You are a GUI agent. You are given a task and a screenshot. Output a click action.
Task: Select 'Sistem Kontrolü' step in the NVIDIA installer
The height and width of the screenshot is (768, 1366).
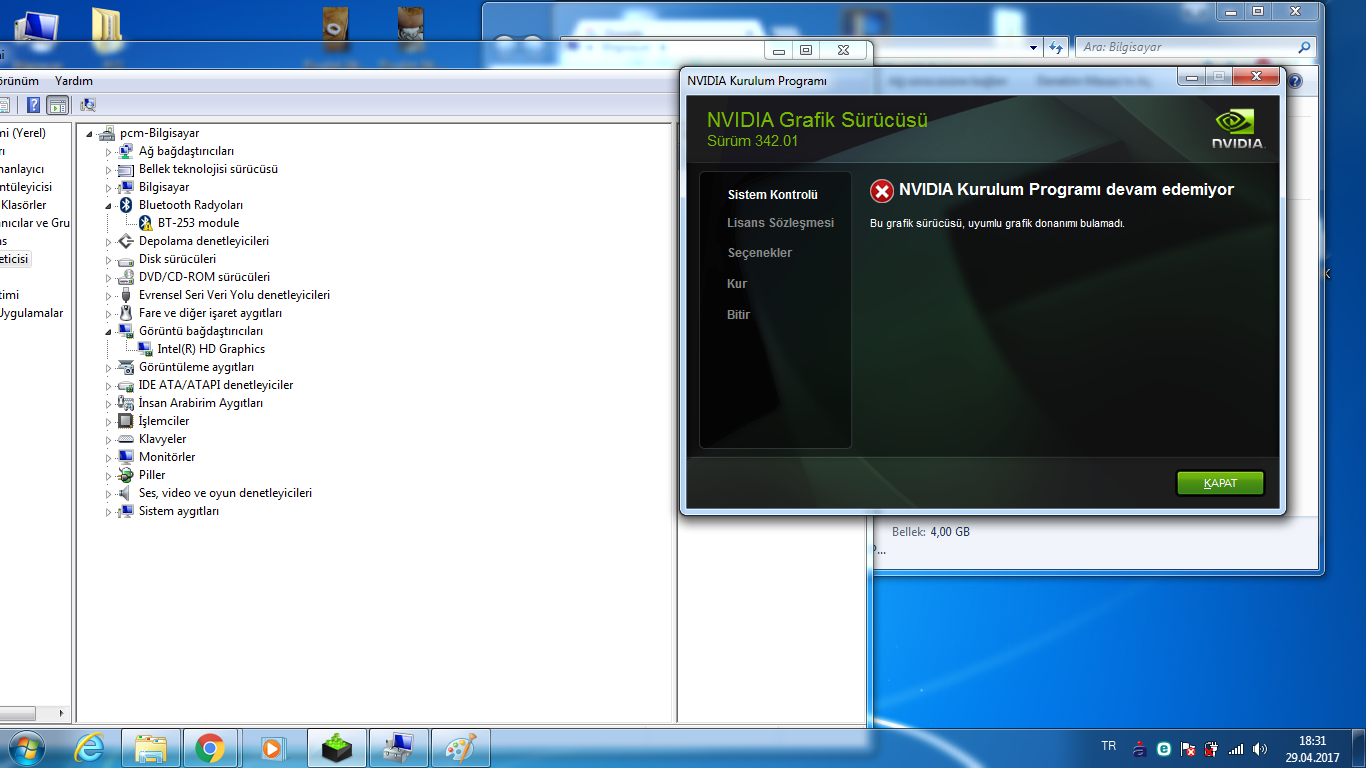pyautogui.click(x=773, y=195)
